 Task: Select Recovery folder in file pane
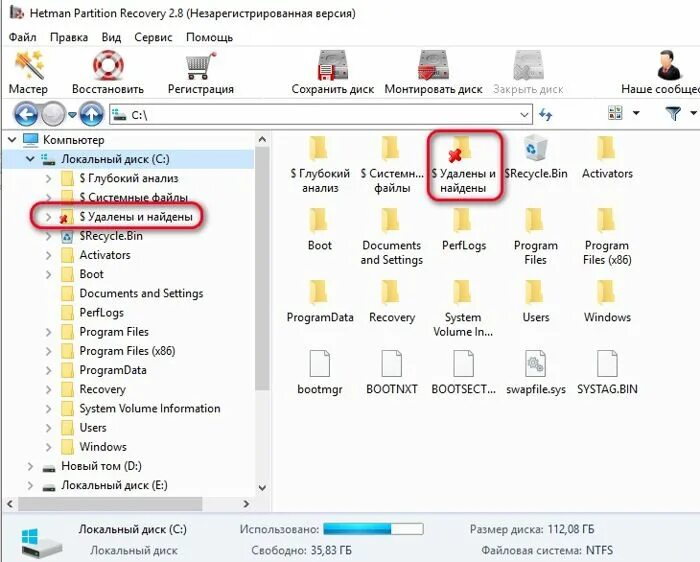[x=392, y=302]
